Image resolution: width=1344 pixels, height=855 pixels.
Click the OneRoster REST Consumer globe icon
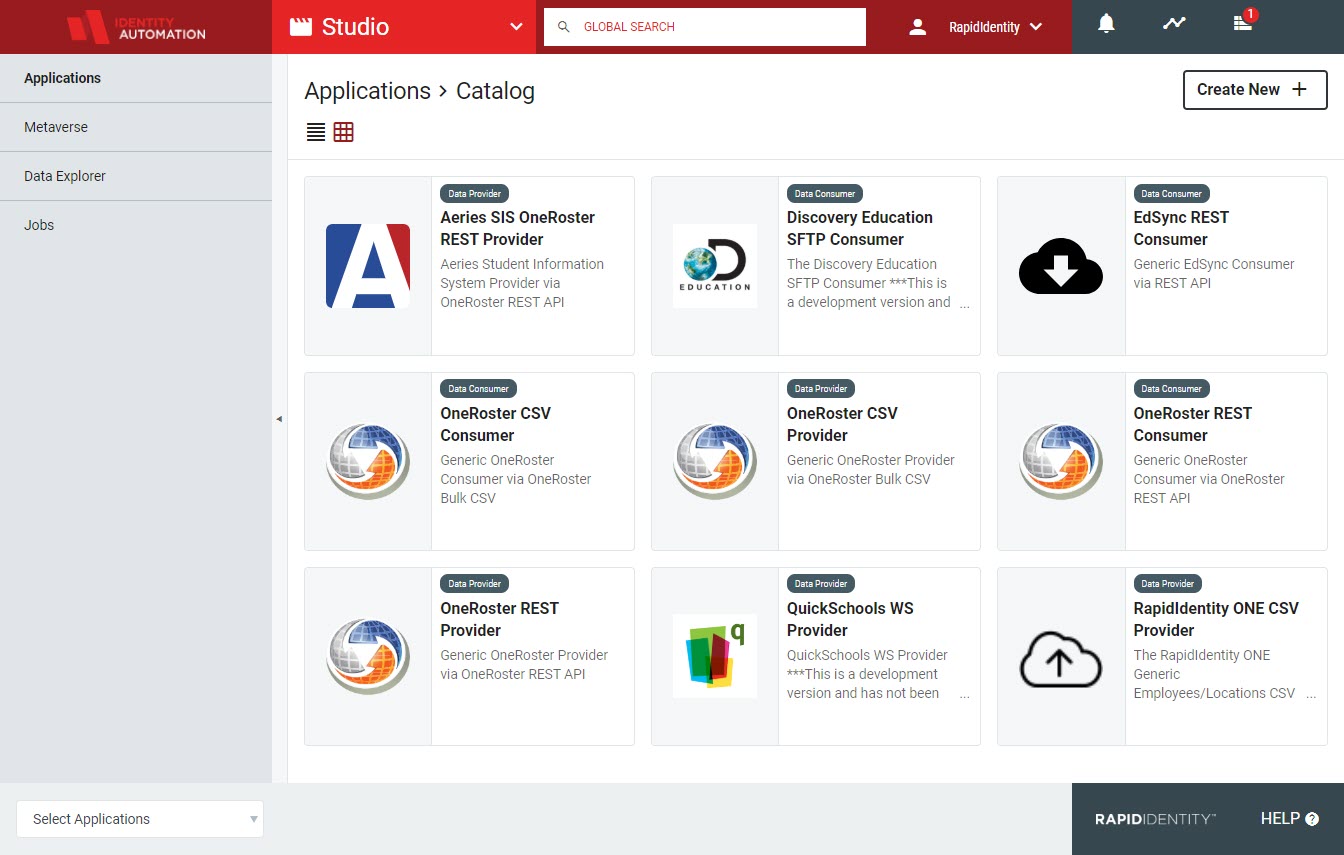click(1061, 461)
